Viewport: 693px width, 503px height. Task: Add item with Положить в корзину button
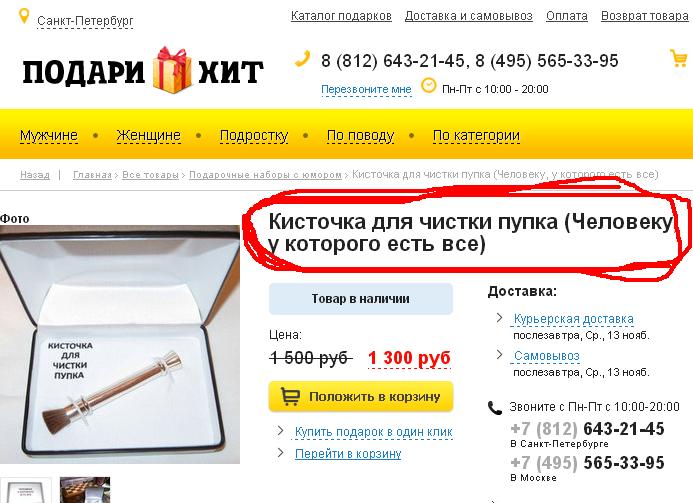(x=361, y=396)
